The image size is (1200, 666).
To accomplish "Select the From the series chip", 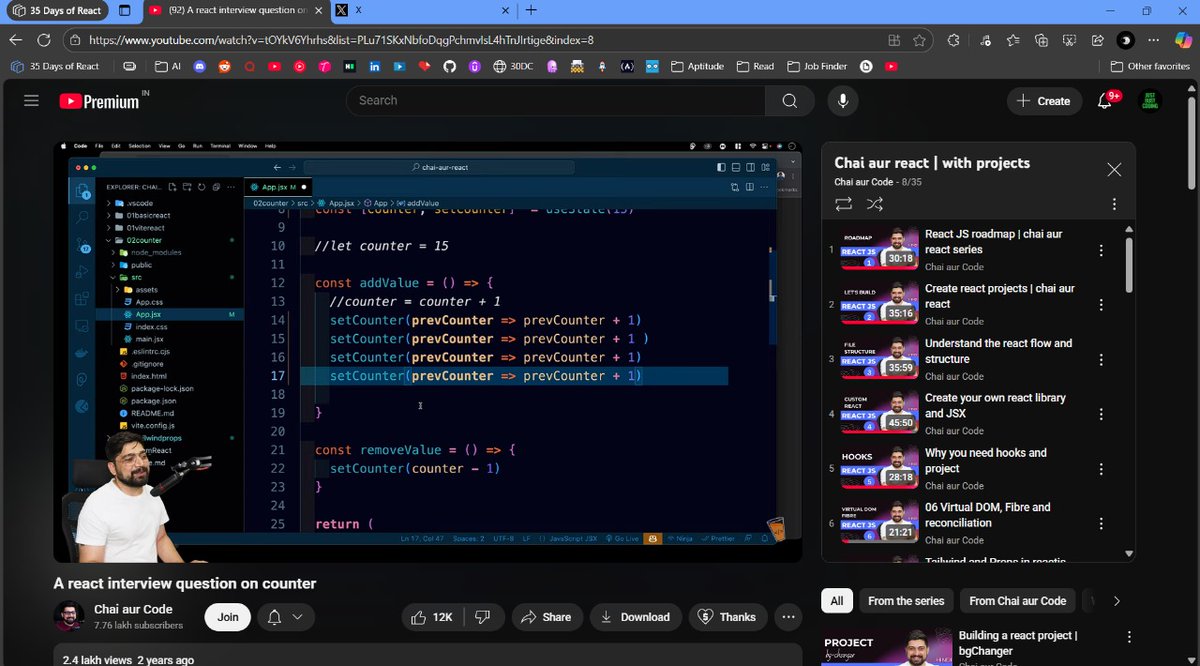I will pyautogui.click(x=906, y=601).
